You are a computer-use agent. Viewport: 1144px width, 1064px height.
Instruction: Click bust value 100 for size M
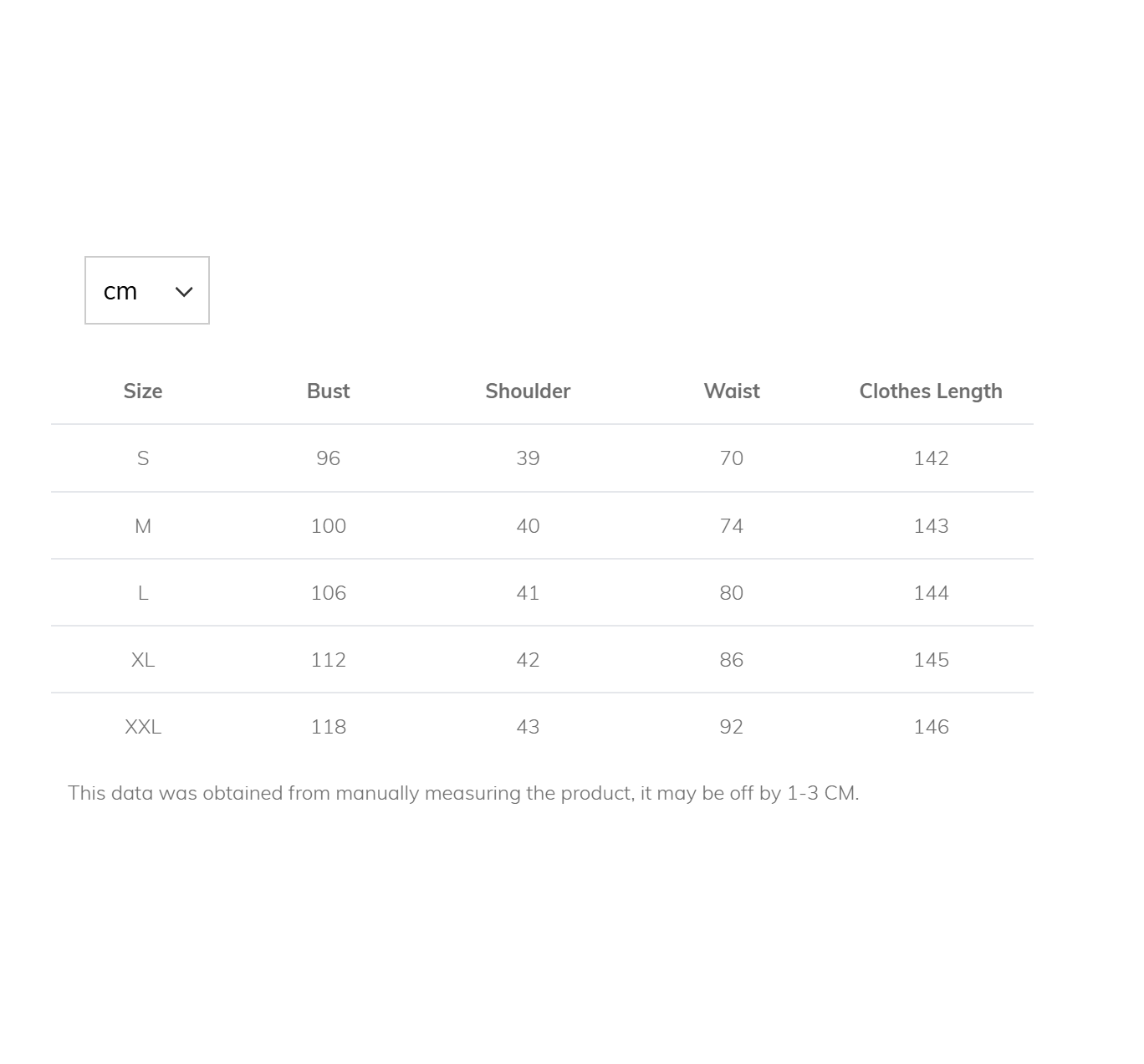[x=328, y=526]
